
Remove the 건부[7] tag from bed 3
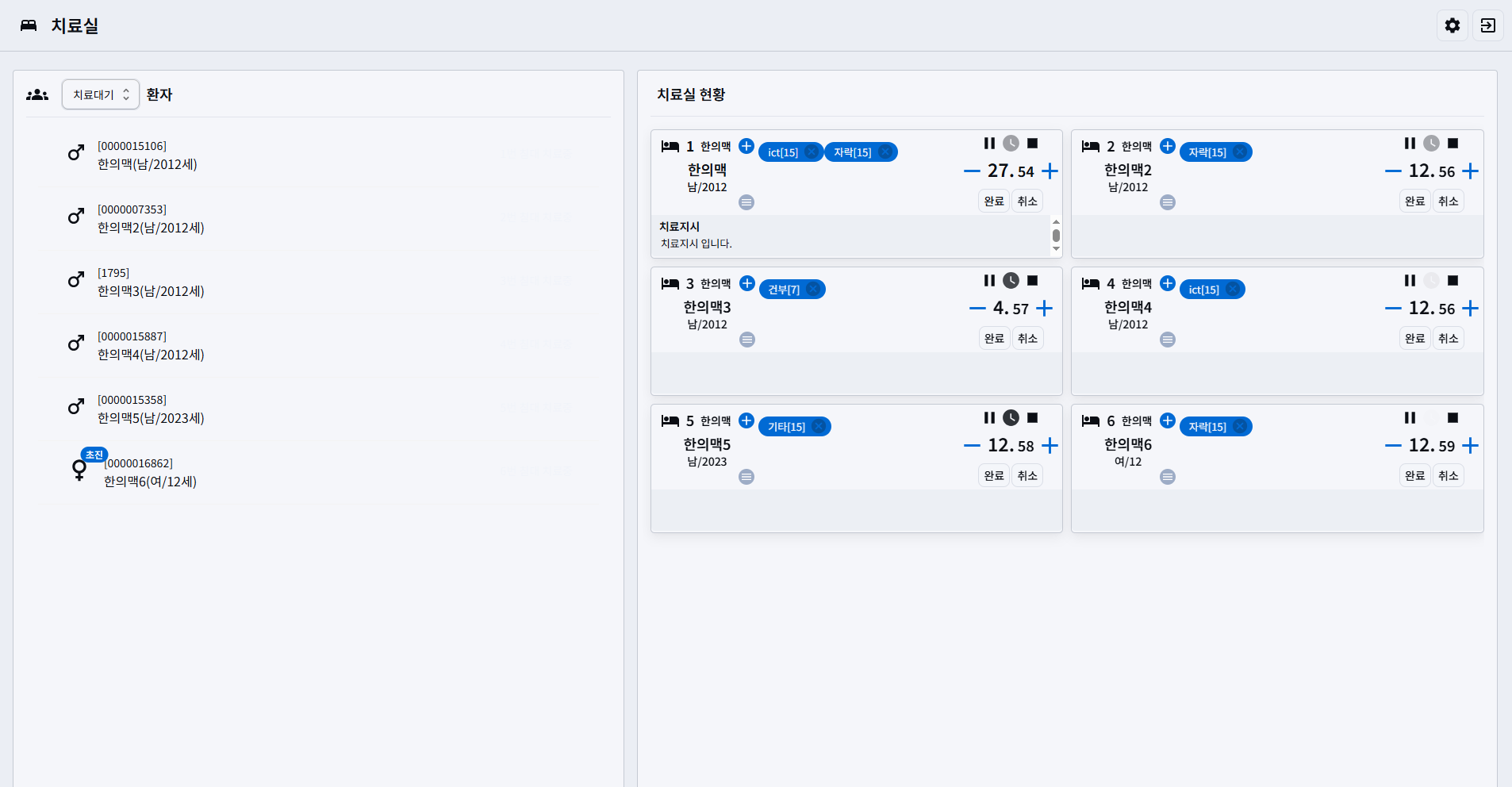coord(813,290)
